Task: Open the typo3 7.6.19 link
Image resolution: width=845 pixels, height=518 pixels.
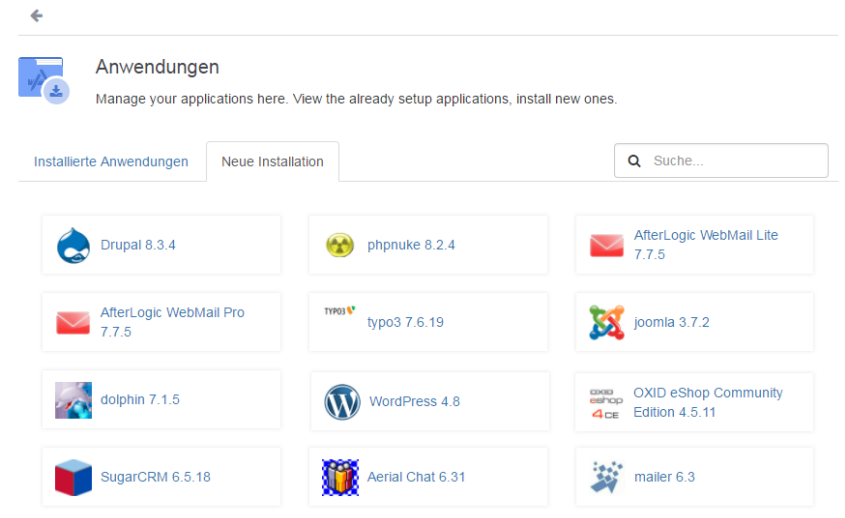Action: point(405,322)
